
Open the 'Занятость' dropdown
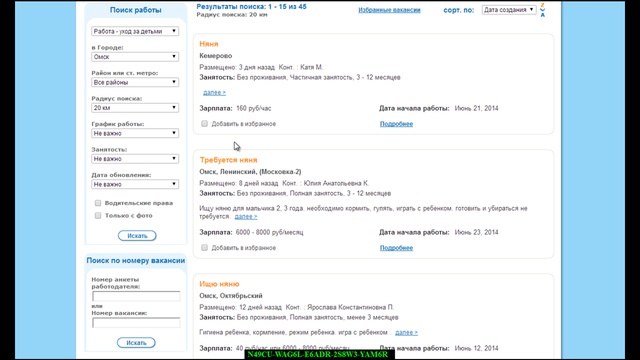click(x=135, y=159)
